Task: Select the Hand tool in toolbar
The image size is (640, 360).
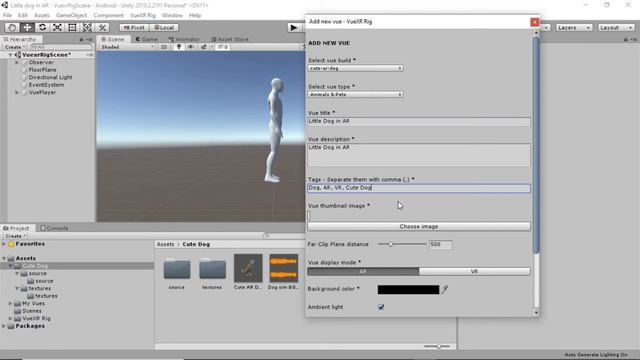Action: [12, 27]
